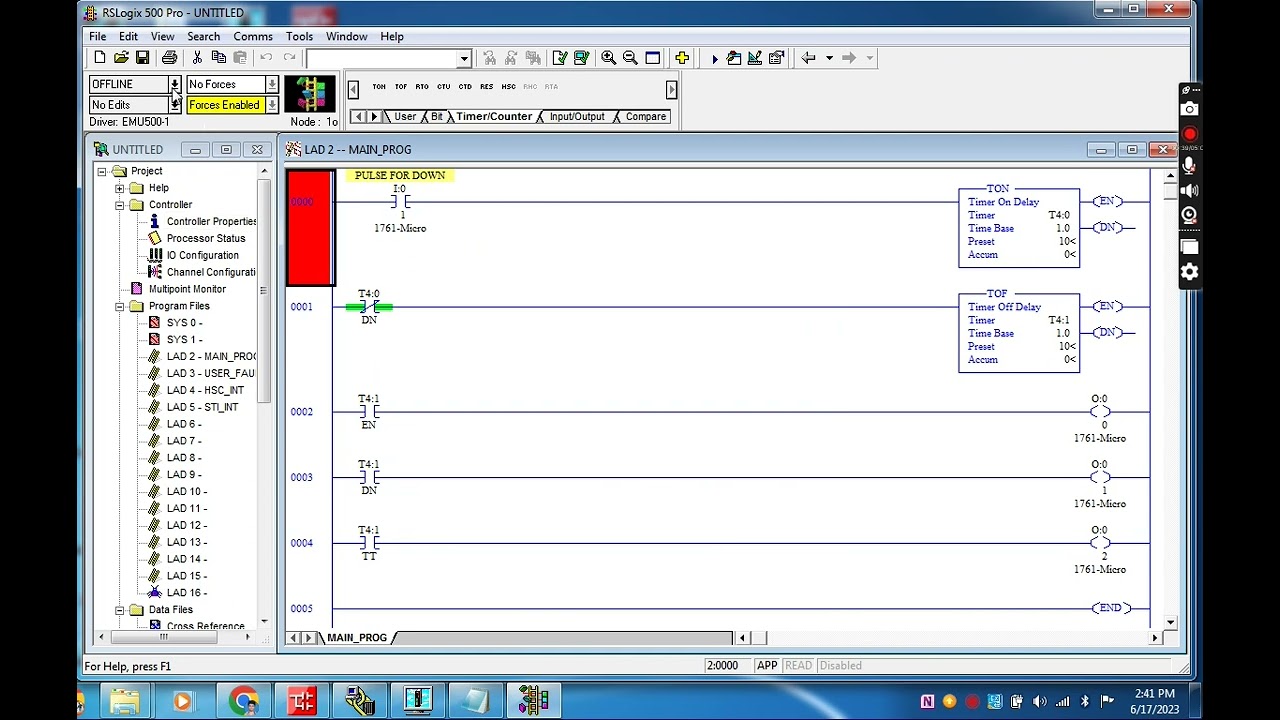
Task: Open Chrome from the taskbar
Action: (243, 701)
